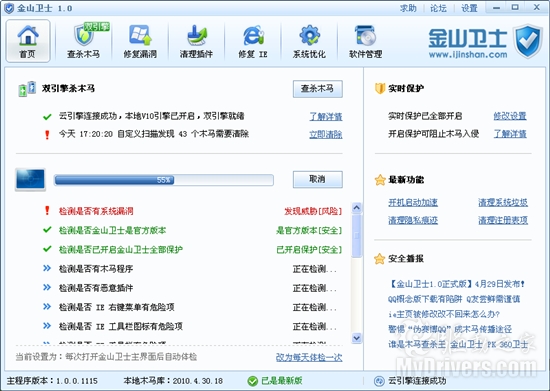Click red exclamation icon beside 系统漏洞 row
The image size is (550, 391).
tap(47, 210)
